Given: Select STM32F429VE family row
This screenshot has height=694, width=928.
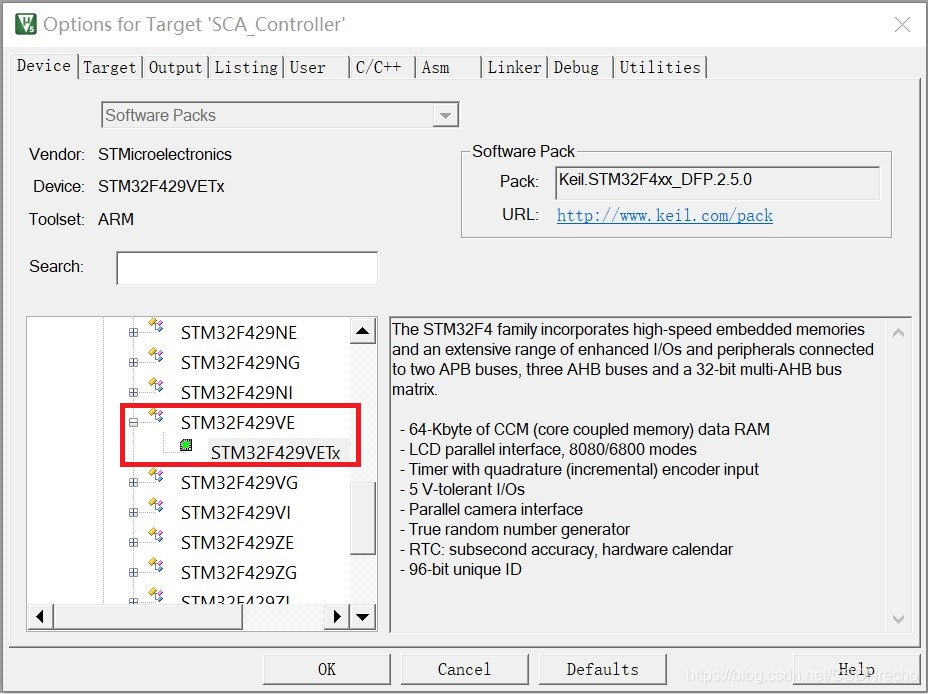Looking at the screenshot, I should [x=238, y=422].
